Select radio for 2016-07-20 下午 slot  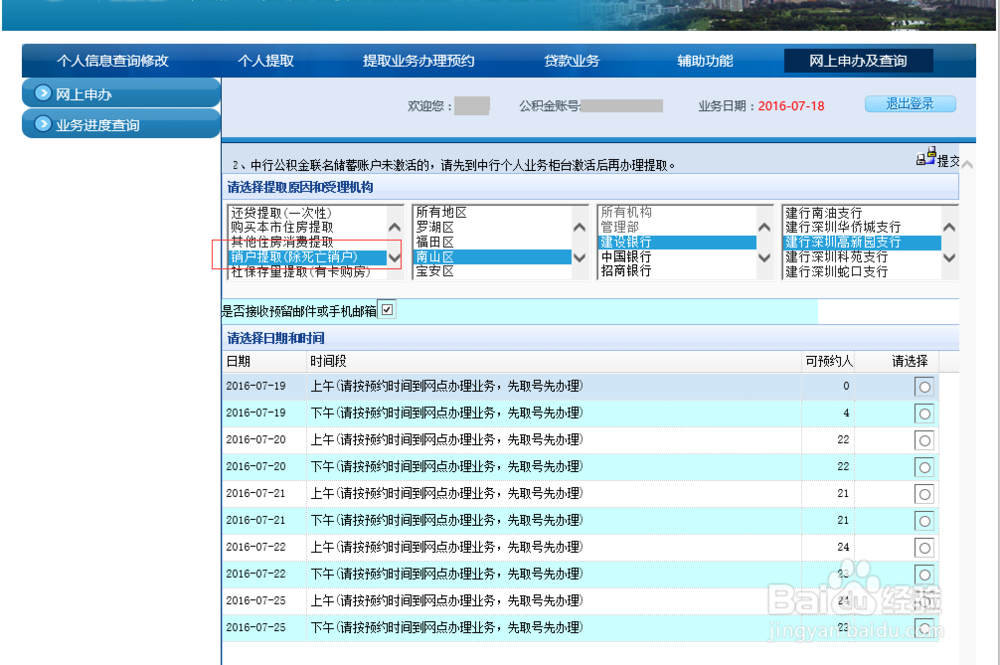[924, 467]
